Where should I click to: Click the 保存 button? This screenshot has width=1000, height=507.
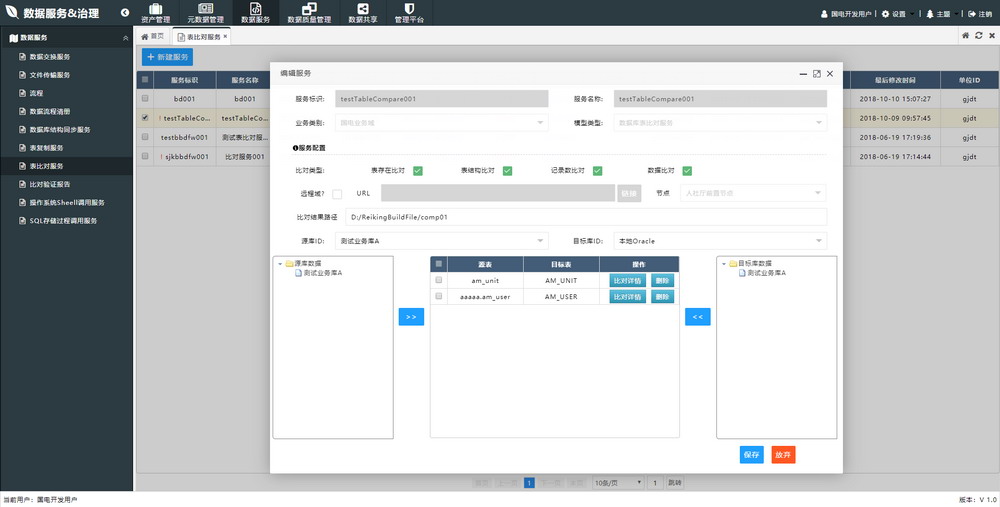(752, 455)
